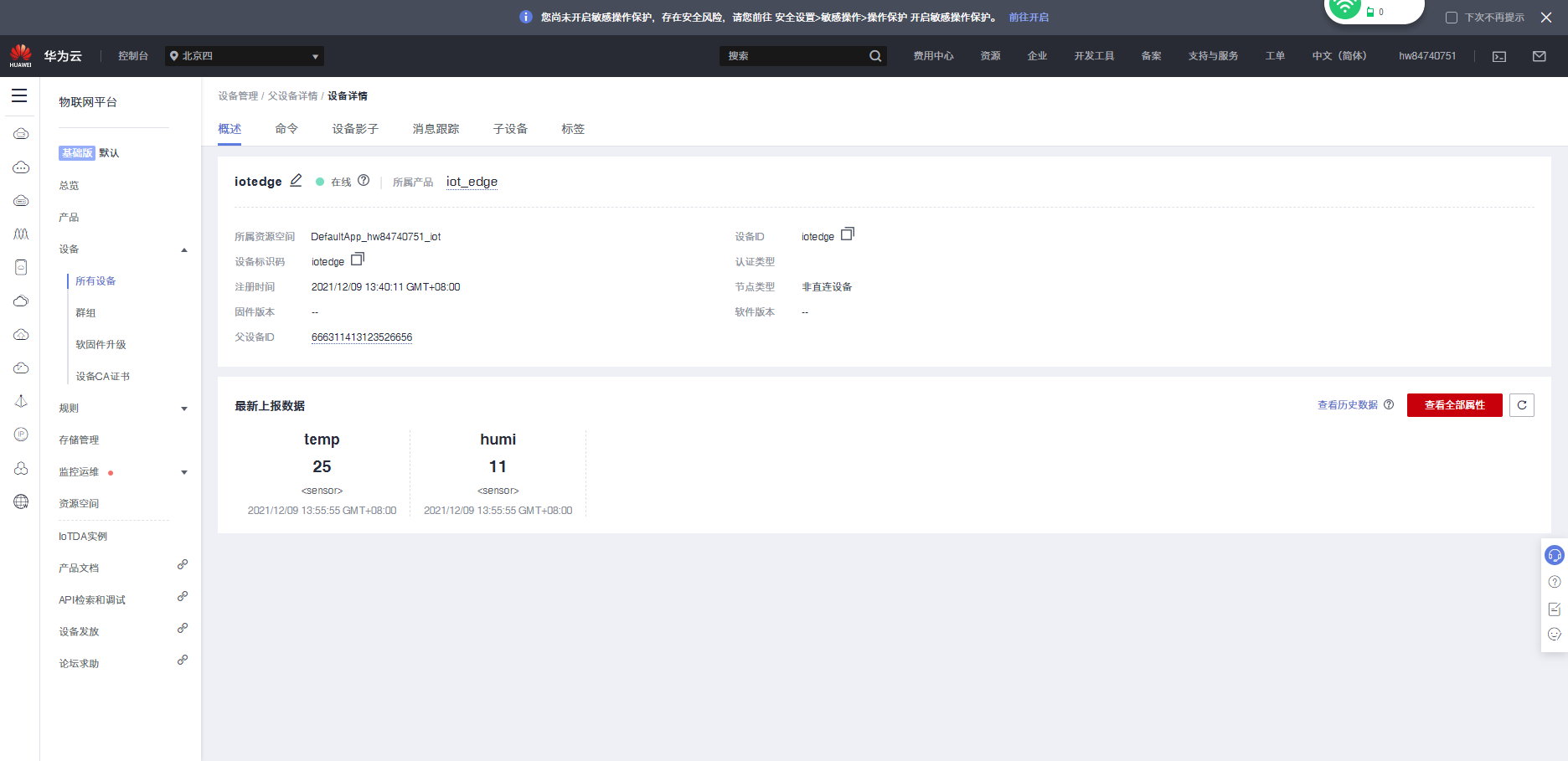Screen dimensions: 1568x761
Task: Click the red 查看全部属性 button
Action: (x=1455, y=405)
